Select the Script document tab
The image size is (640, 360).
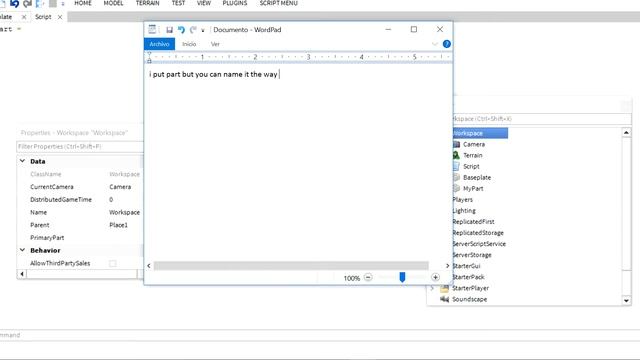43,17
